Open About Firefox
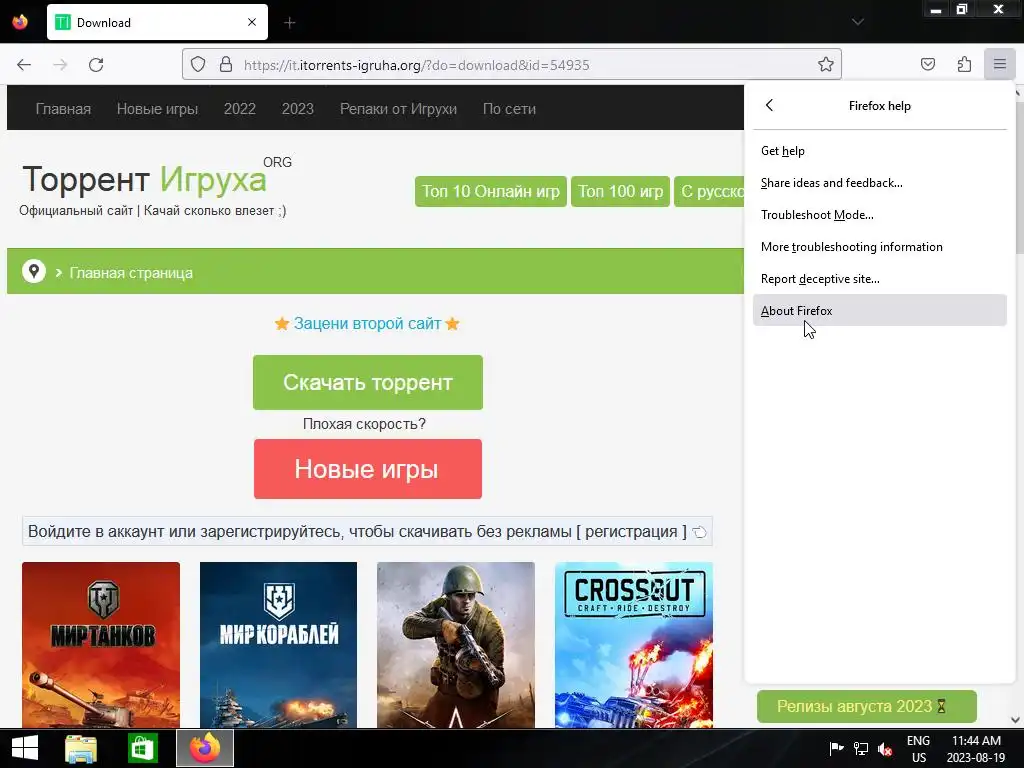This screenshot has height=768, width=1024. (880, 311)
